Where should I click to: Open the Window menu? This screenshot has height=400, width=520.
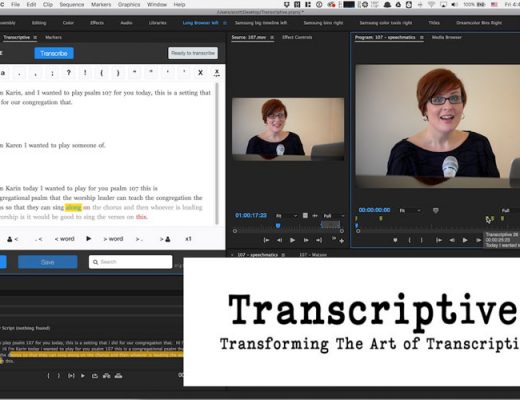point(157,5)
